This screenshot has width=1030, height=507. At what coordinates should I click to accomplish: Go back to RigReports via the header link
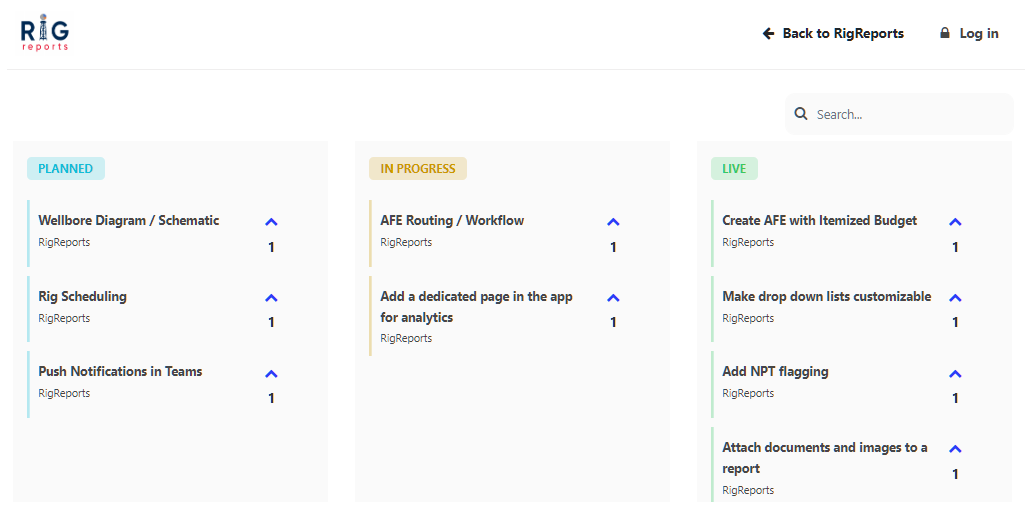(833, 33)
